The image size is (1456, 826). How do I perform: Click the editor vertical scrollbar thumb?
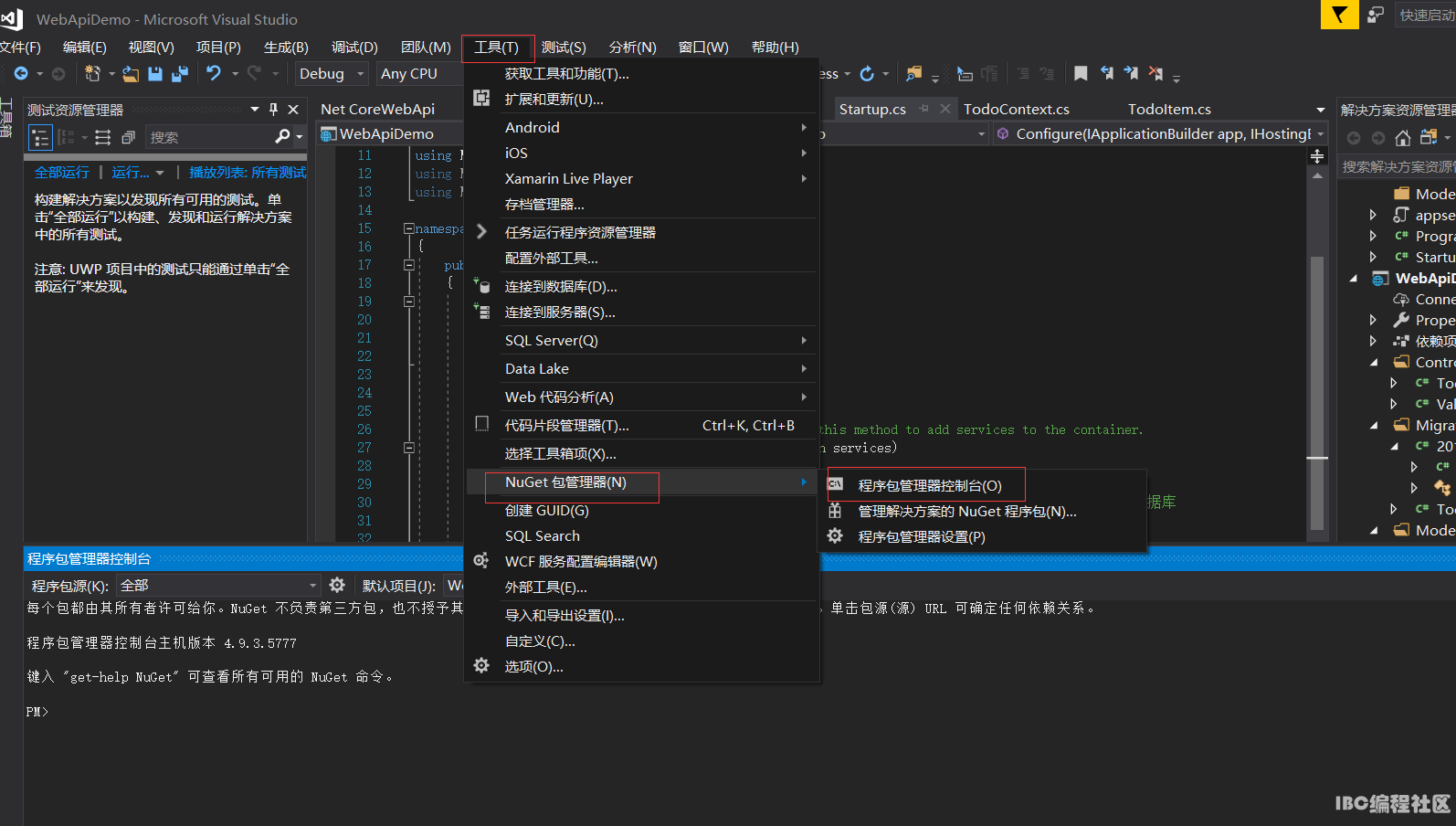click(1317, 393)
